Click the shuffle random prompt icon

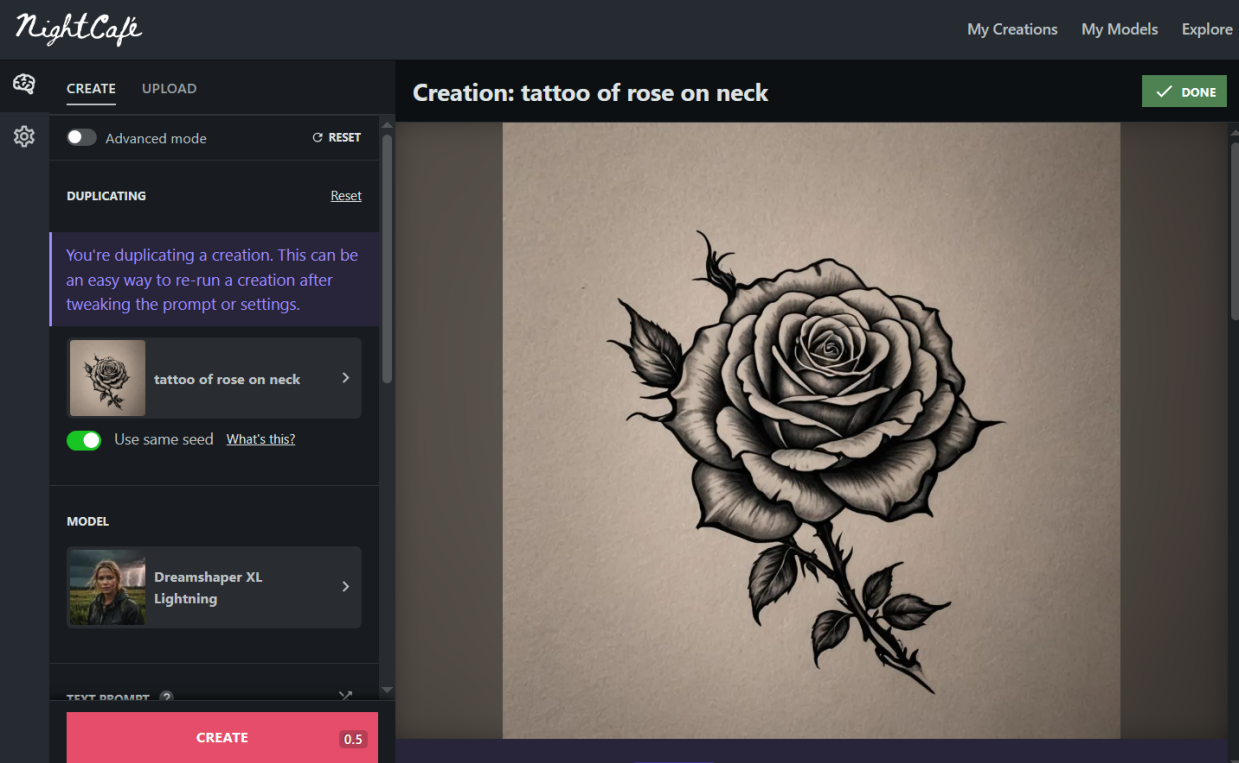click(x=346, y=696)
